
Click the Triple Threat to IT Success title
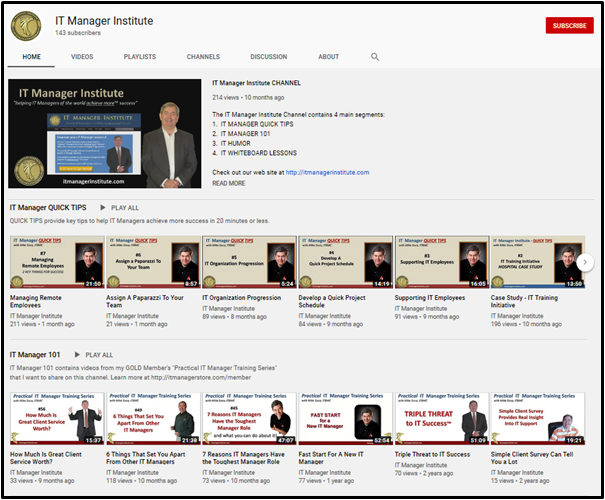click(432, 454)
